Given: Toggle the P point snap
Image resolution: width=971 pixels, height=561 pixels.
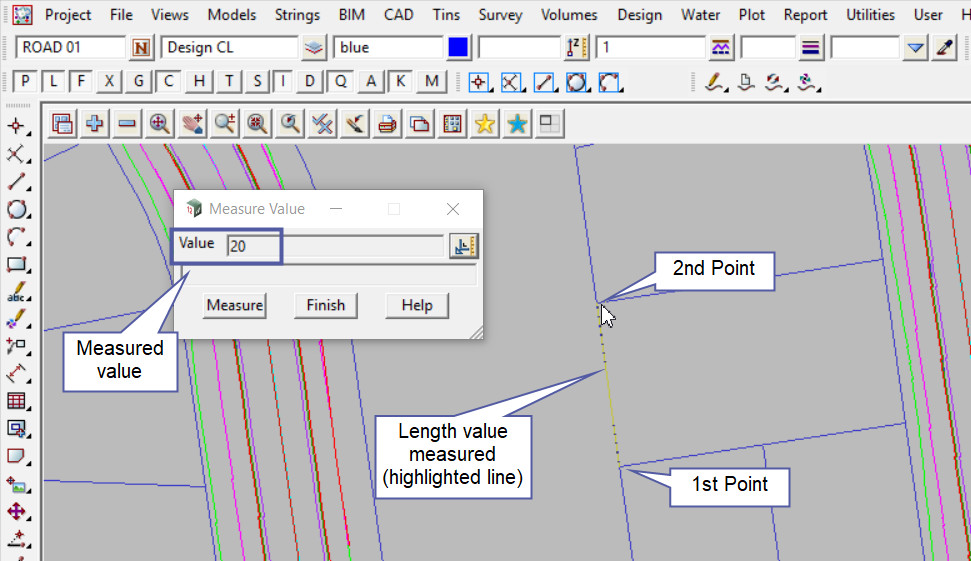Looking at the screenshot, I should pos(25,81).
